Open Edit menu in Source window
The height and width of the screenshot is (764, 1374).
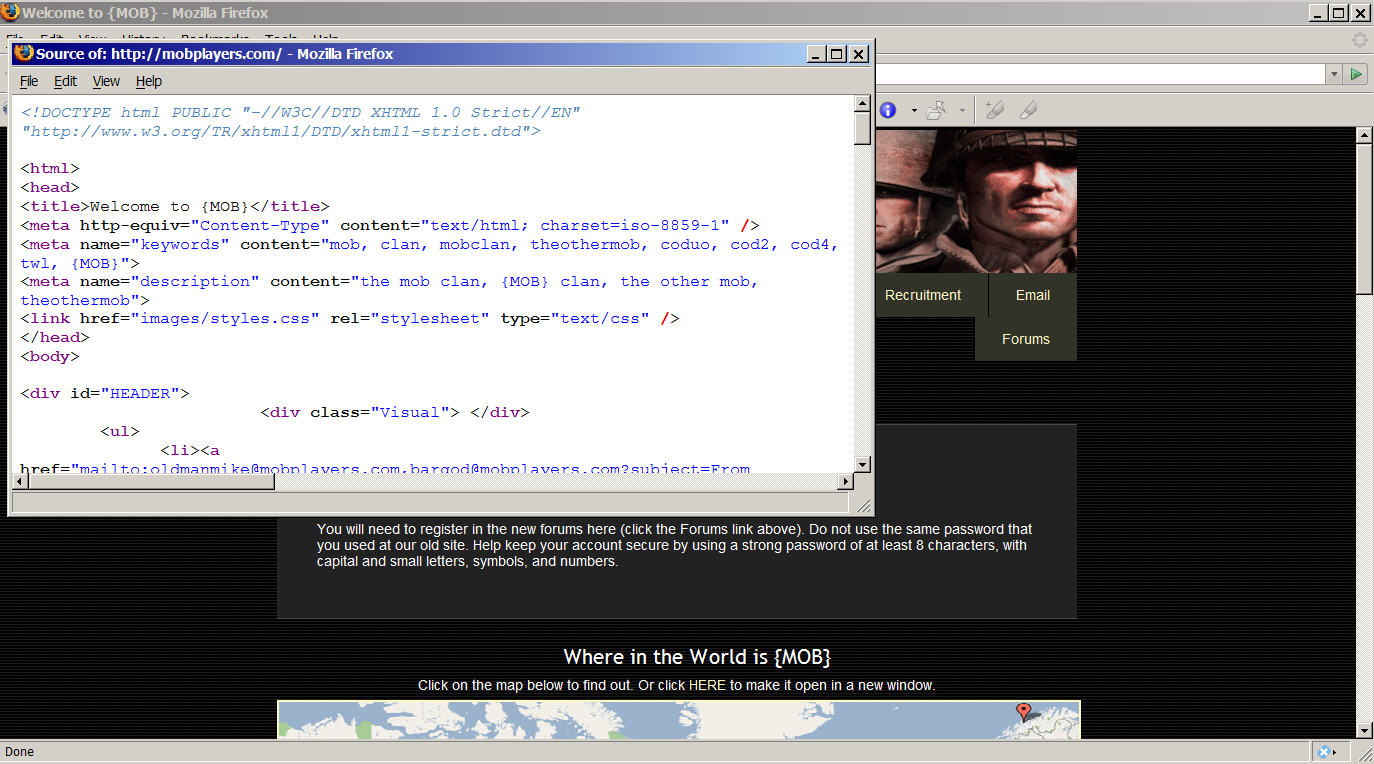click(x=65, y=81)
